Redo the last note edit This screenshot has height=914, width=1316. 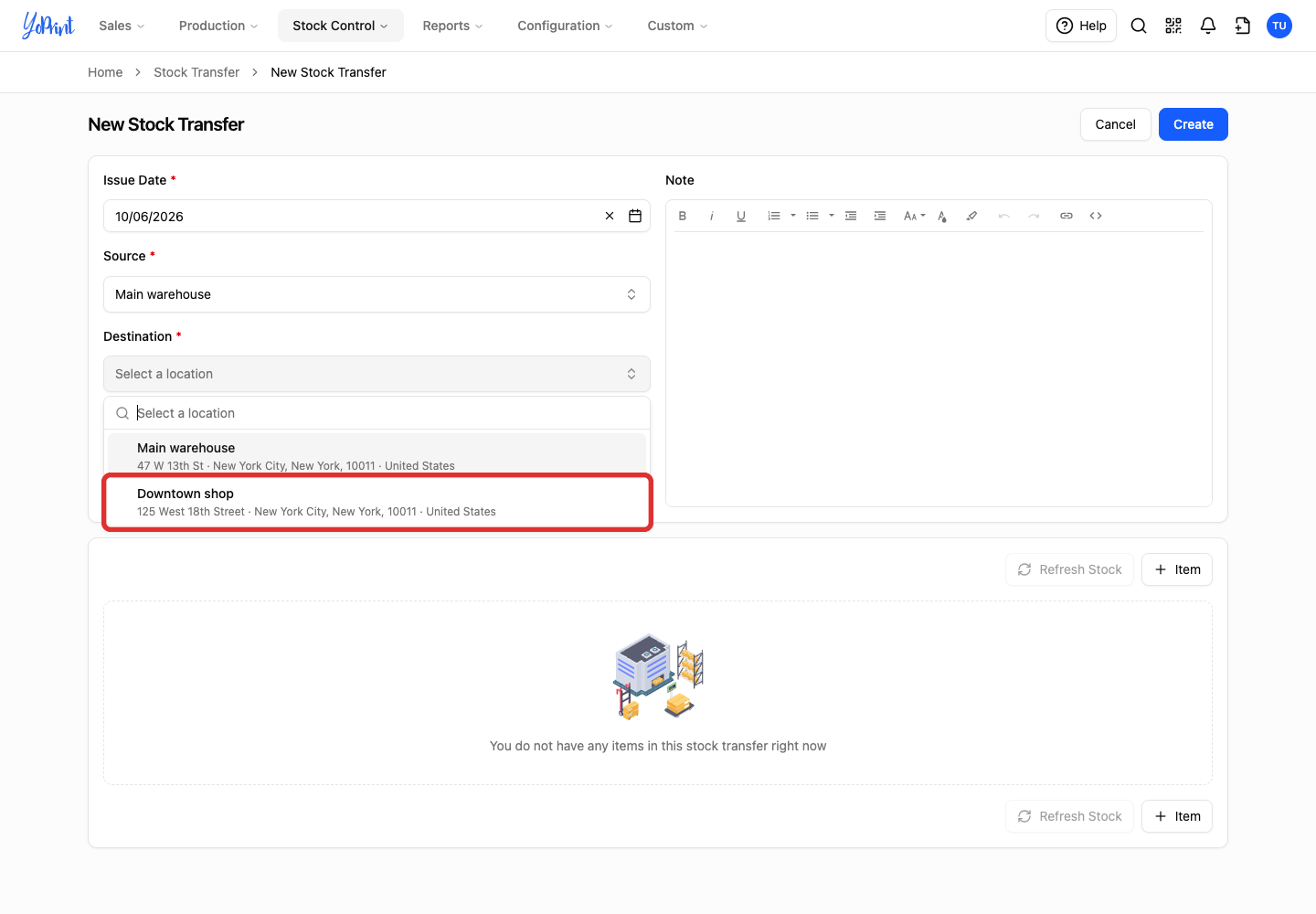pos(1034,216)
